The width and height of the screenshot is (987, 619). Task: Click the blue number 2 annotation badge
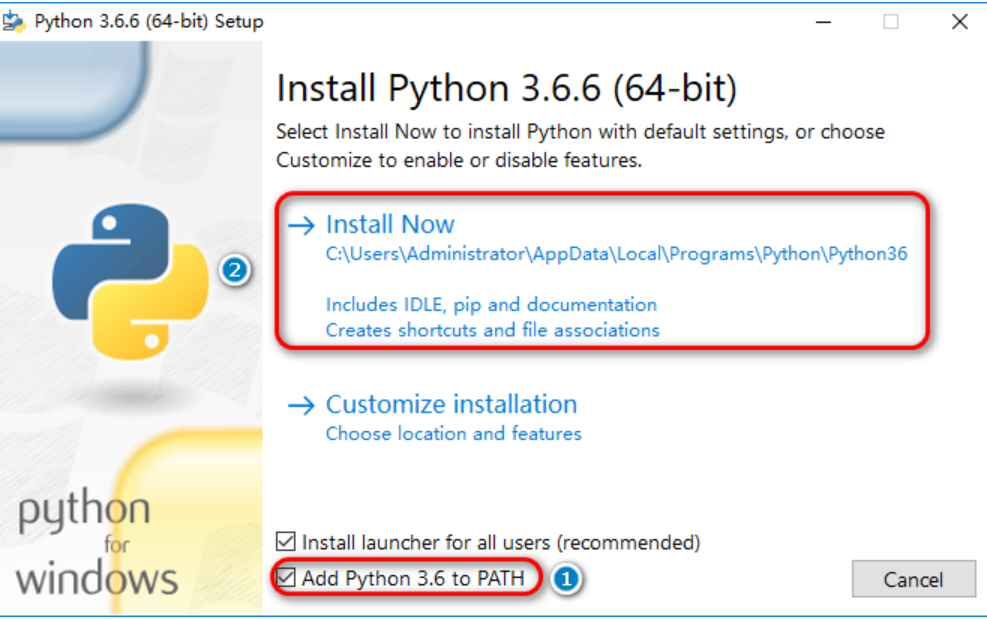point(235,270)
